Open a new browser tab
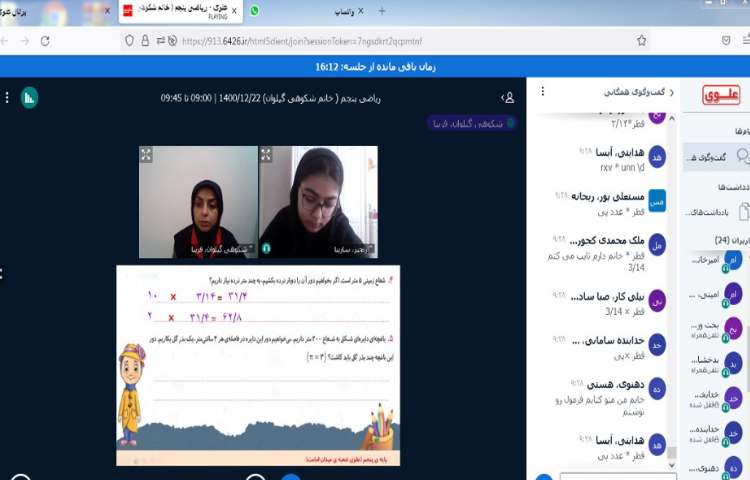The image size is (750, 480). coord(382,11)
